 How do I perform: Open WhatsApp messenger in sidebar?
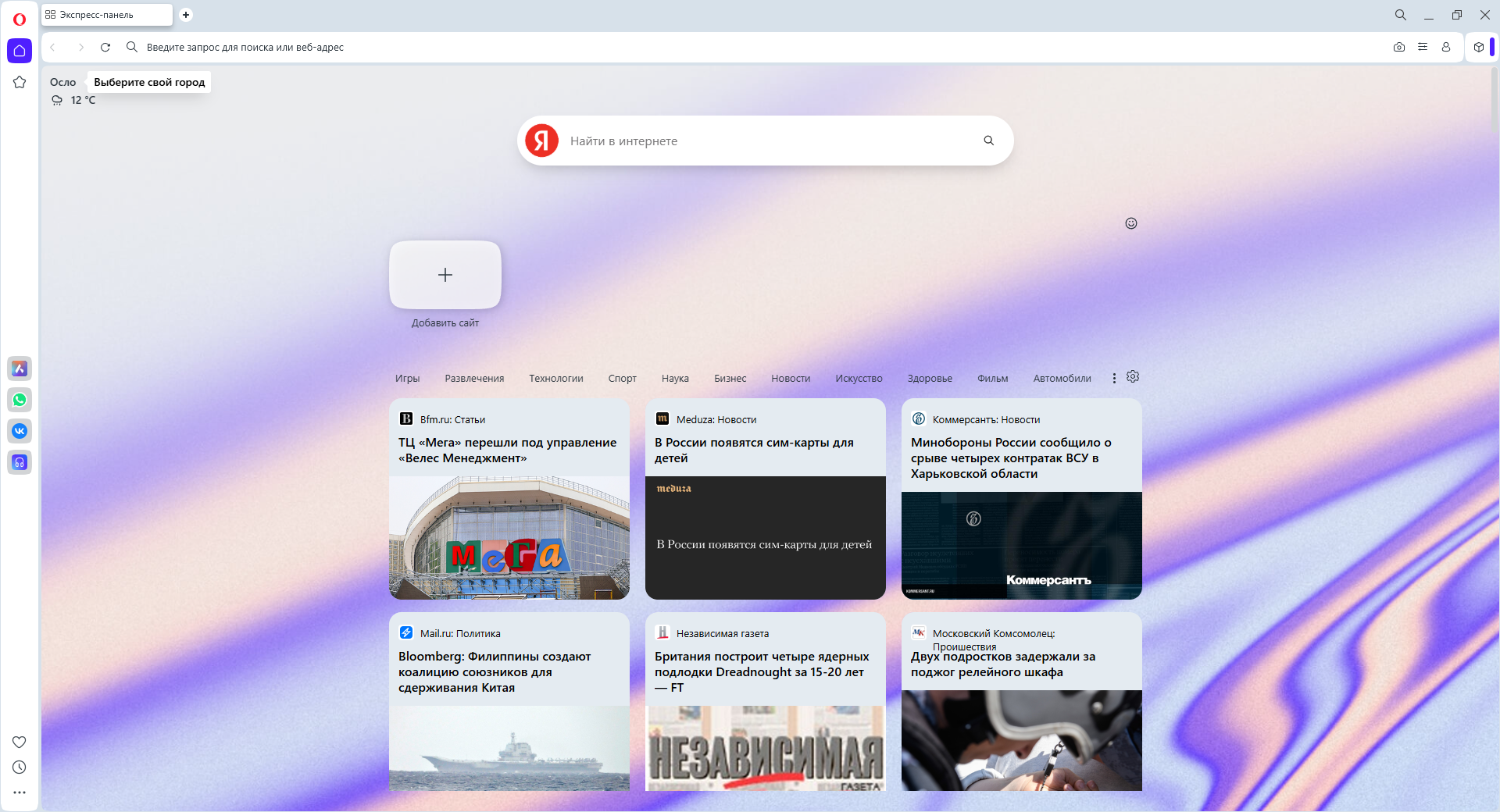coord(20,400)
